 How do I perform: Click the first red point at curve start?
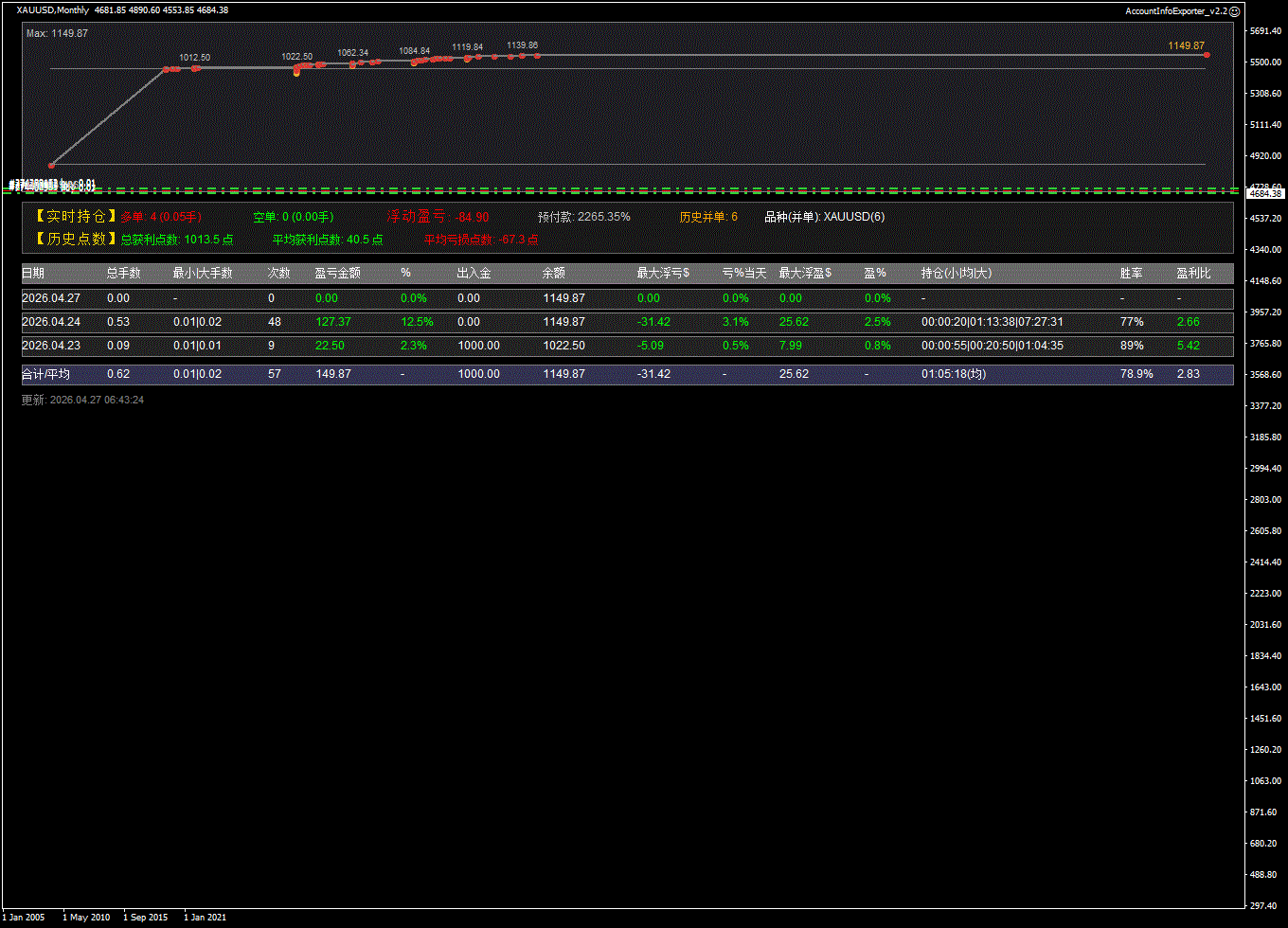click(x=52, y=165)
